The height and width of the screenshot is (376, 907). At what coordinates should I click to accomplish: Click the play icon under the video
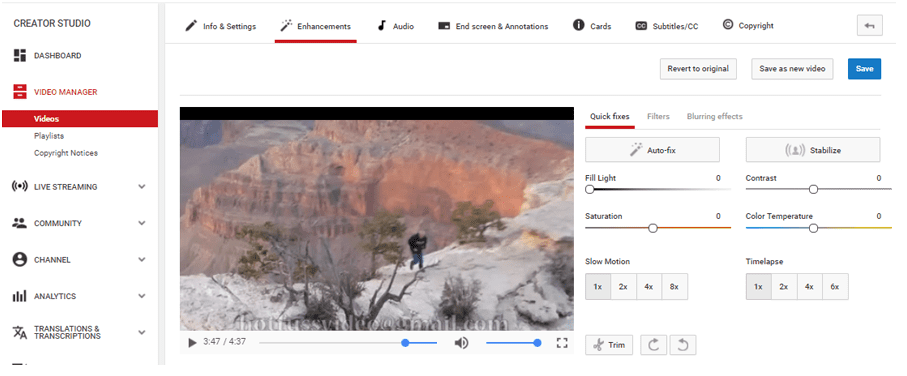(x=193, y=342)
